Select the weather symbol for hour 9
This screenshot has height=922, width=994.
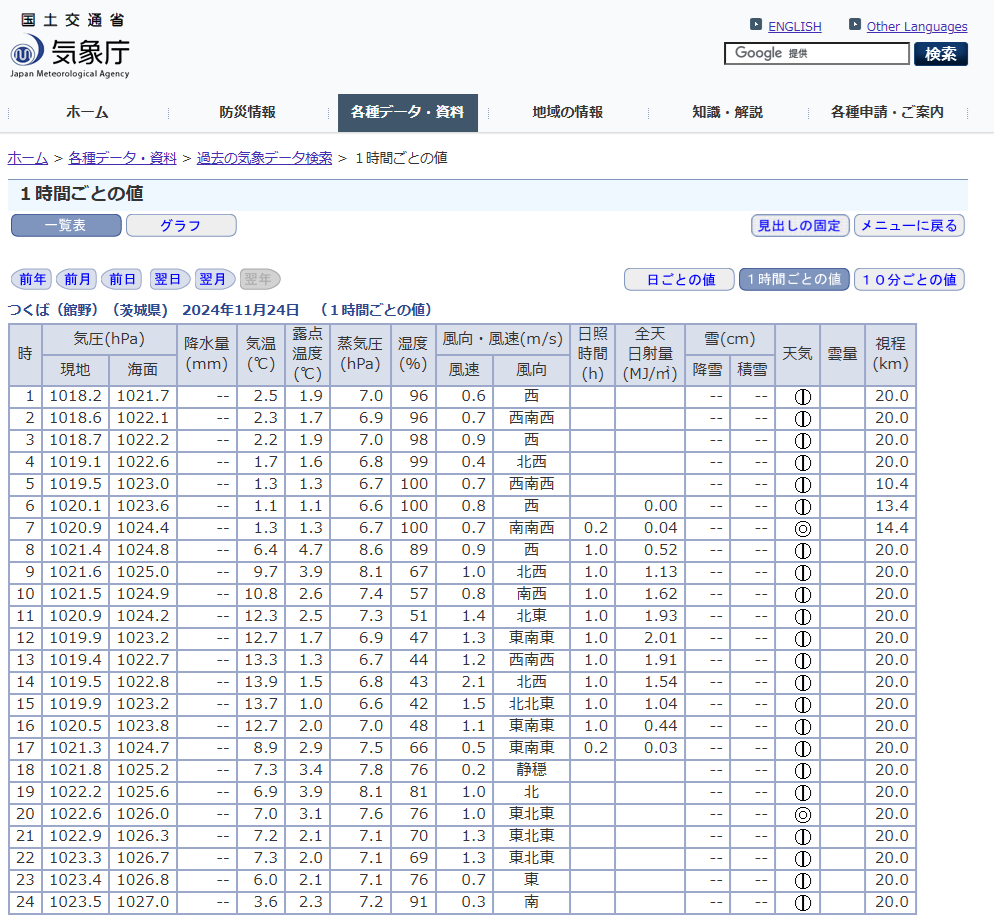[x=803, y=573]
